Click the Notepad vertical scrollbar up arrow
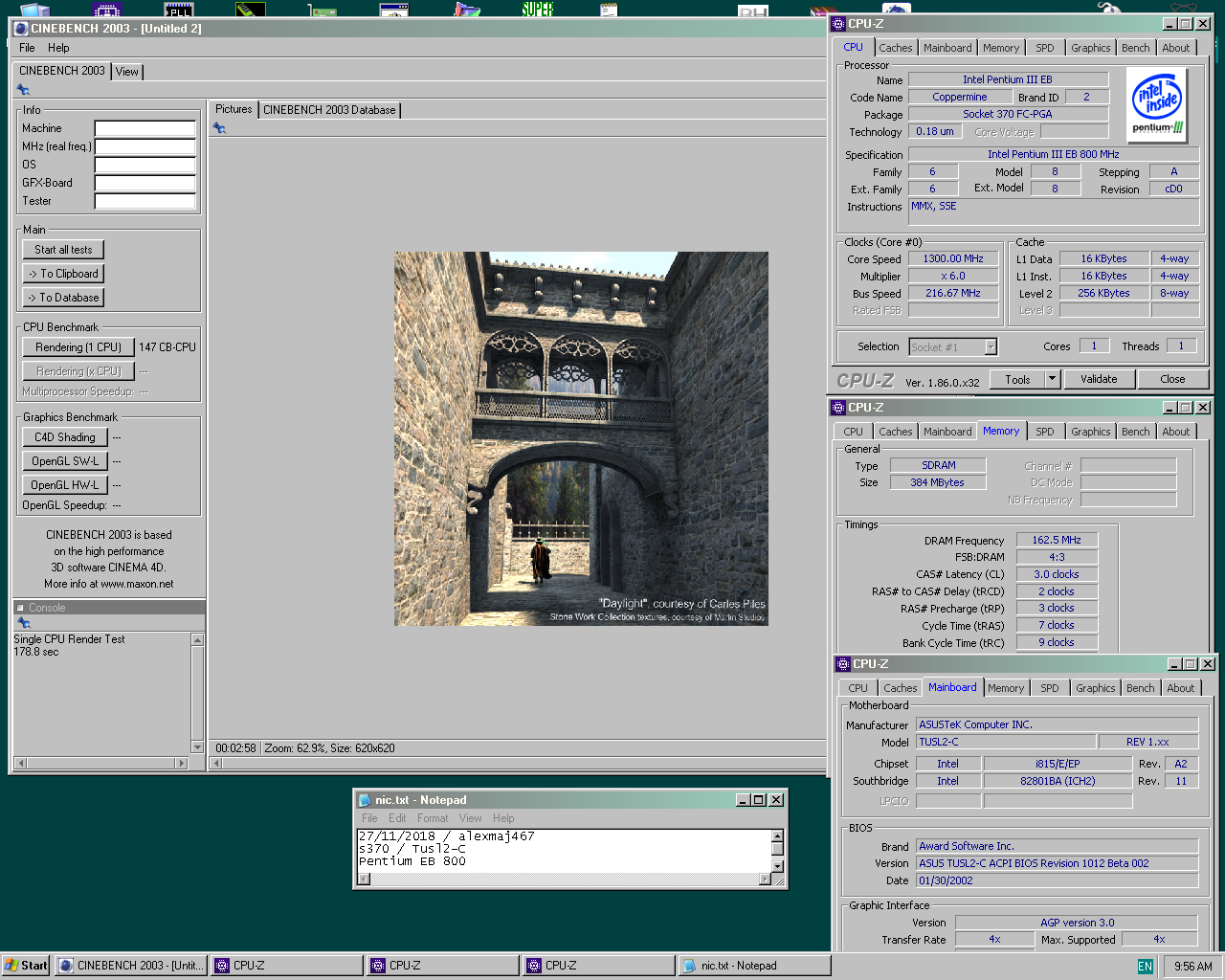 777,836
